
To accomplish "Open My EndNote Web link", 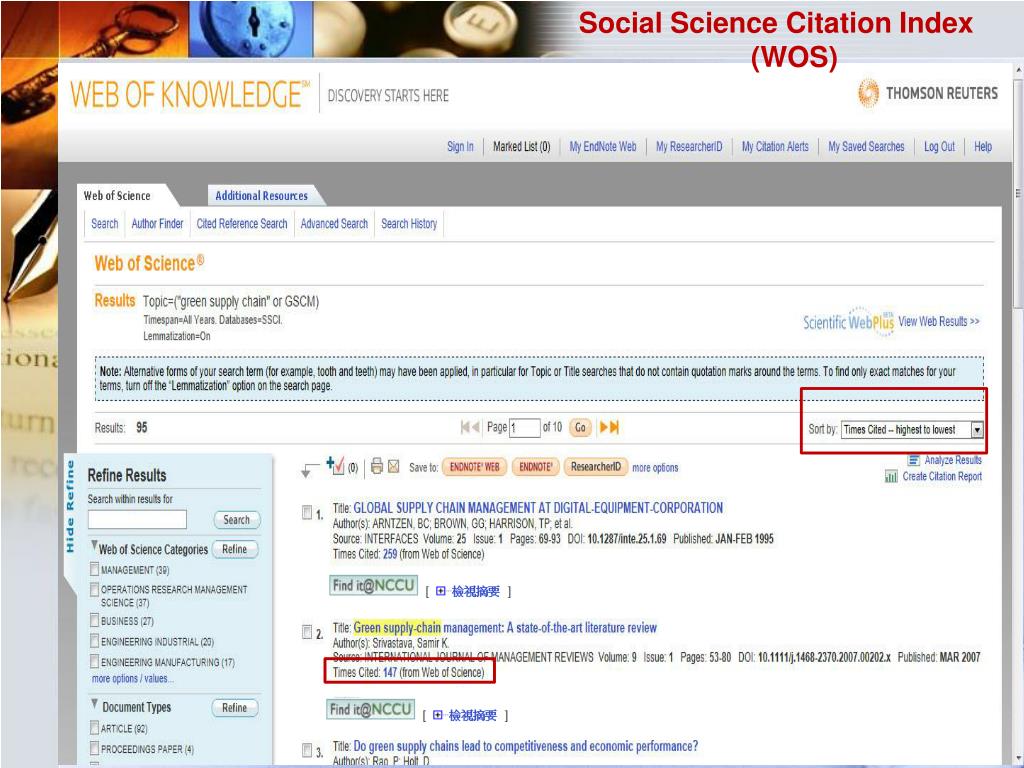I will (603, 146).
